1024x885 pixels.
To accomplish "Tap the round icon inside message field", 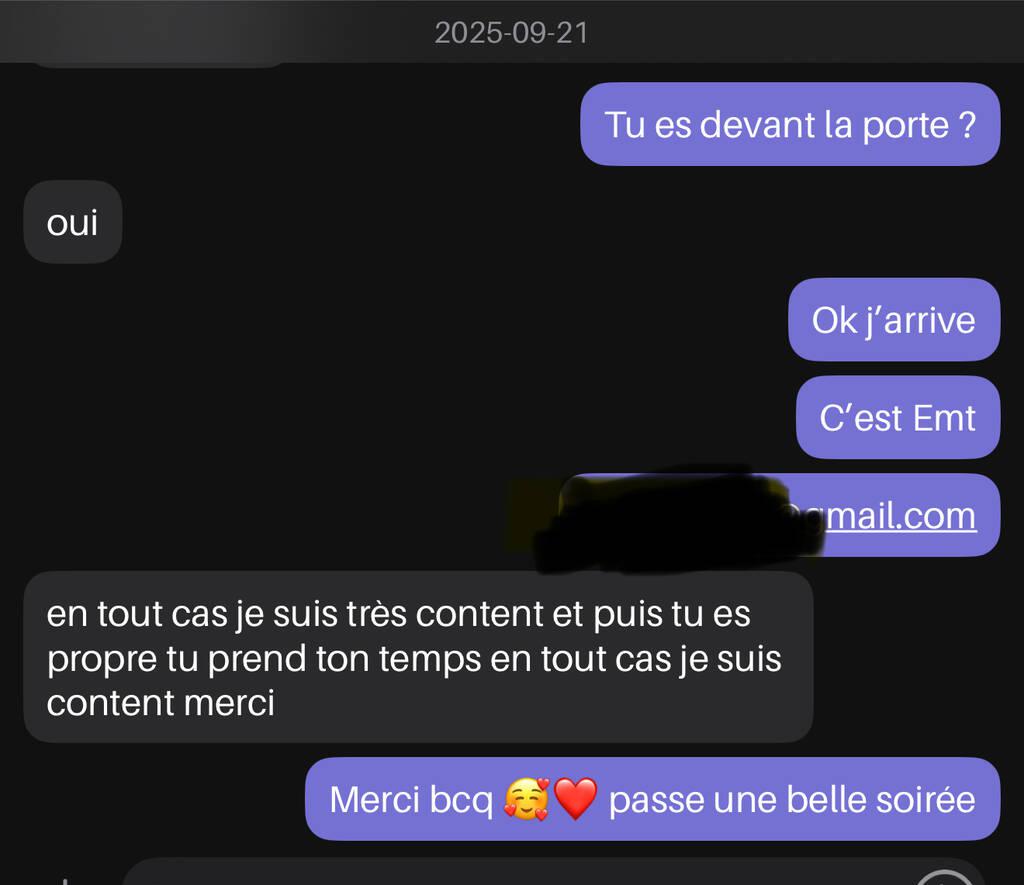I will (x=944, y=878).
